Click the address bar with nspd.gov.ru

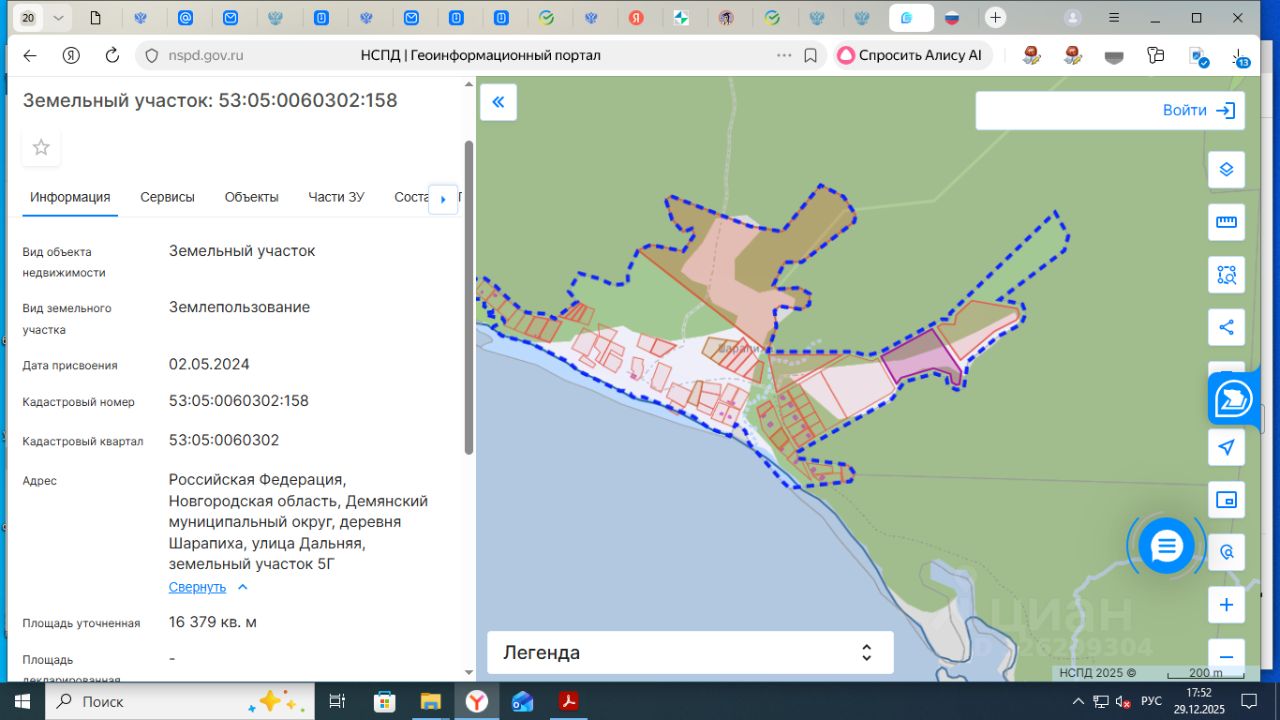coord(480,55)
